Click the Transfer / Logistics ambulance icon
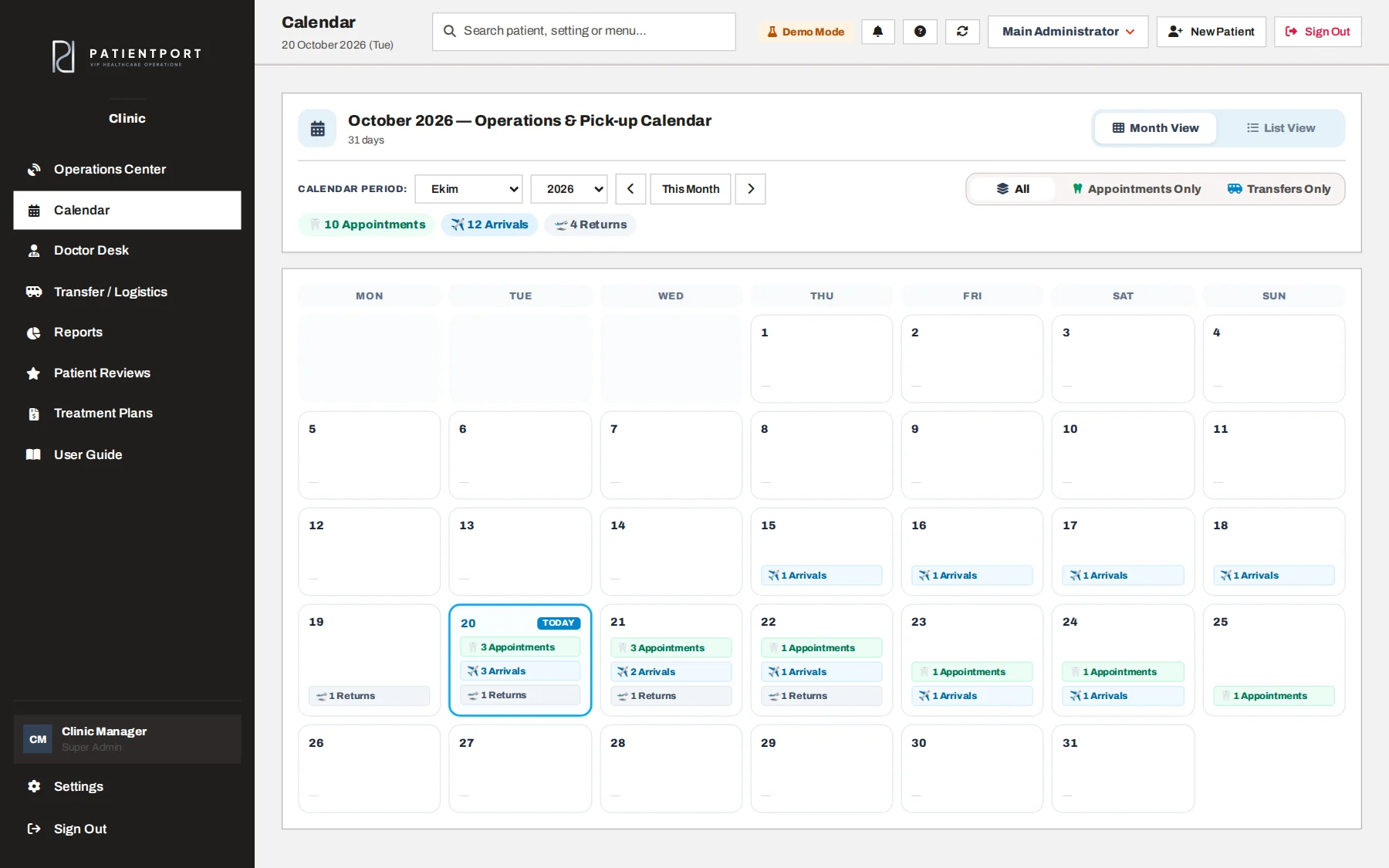Screen dimensions: 1389x868 [34, 292]
